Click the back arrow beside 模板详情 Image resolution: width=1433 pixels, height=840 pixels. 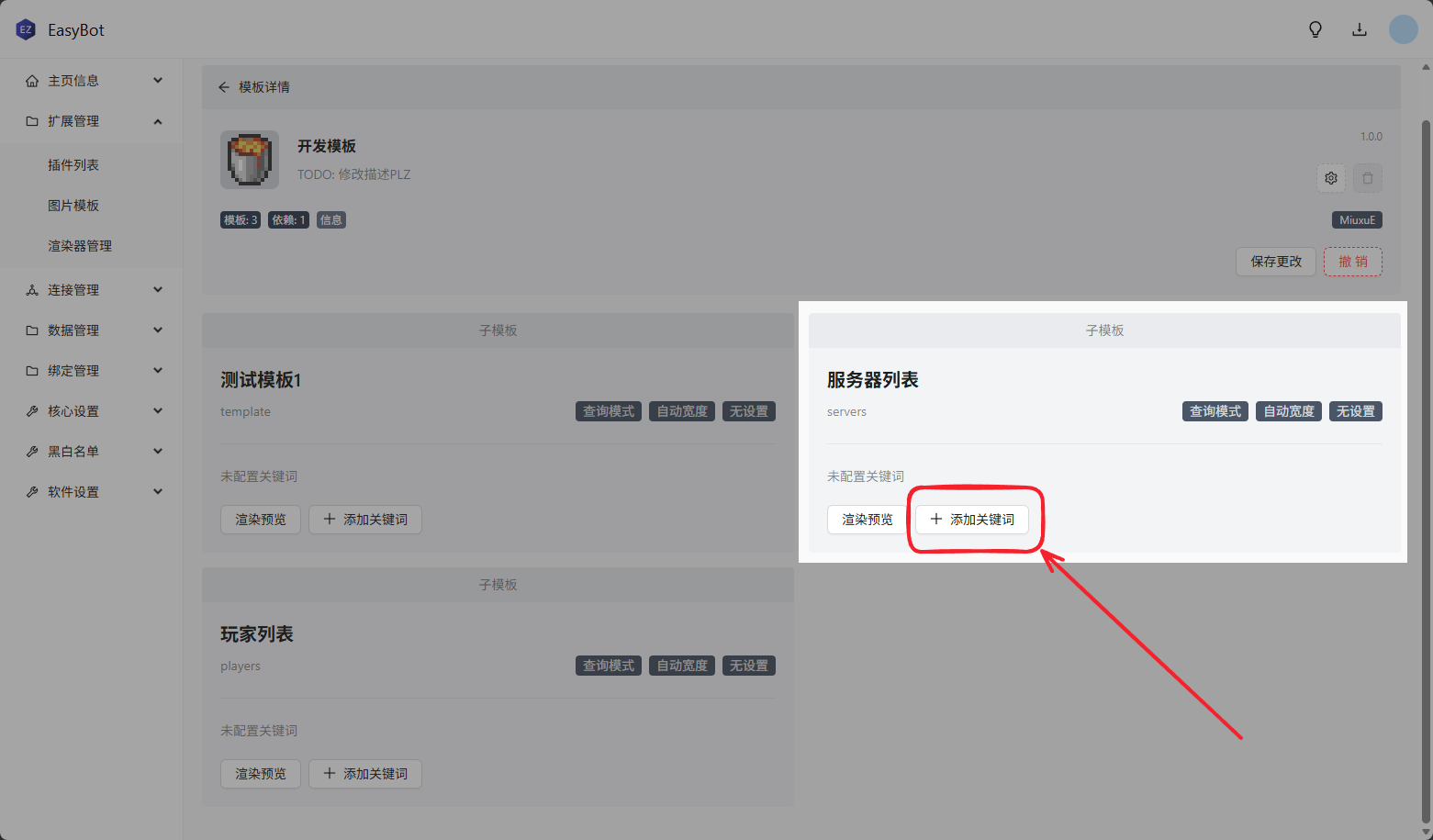223,87
